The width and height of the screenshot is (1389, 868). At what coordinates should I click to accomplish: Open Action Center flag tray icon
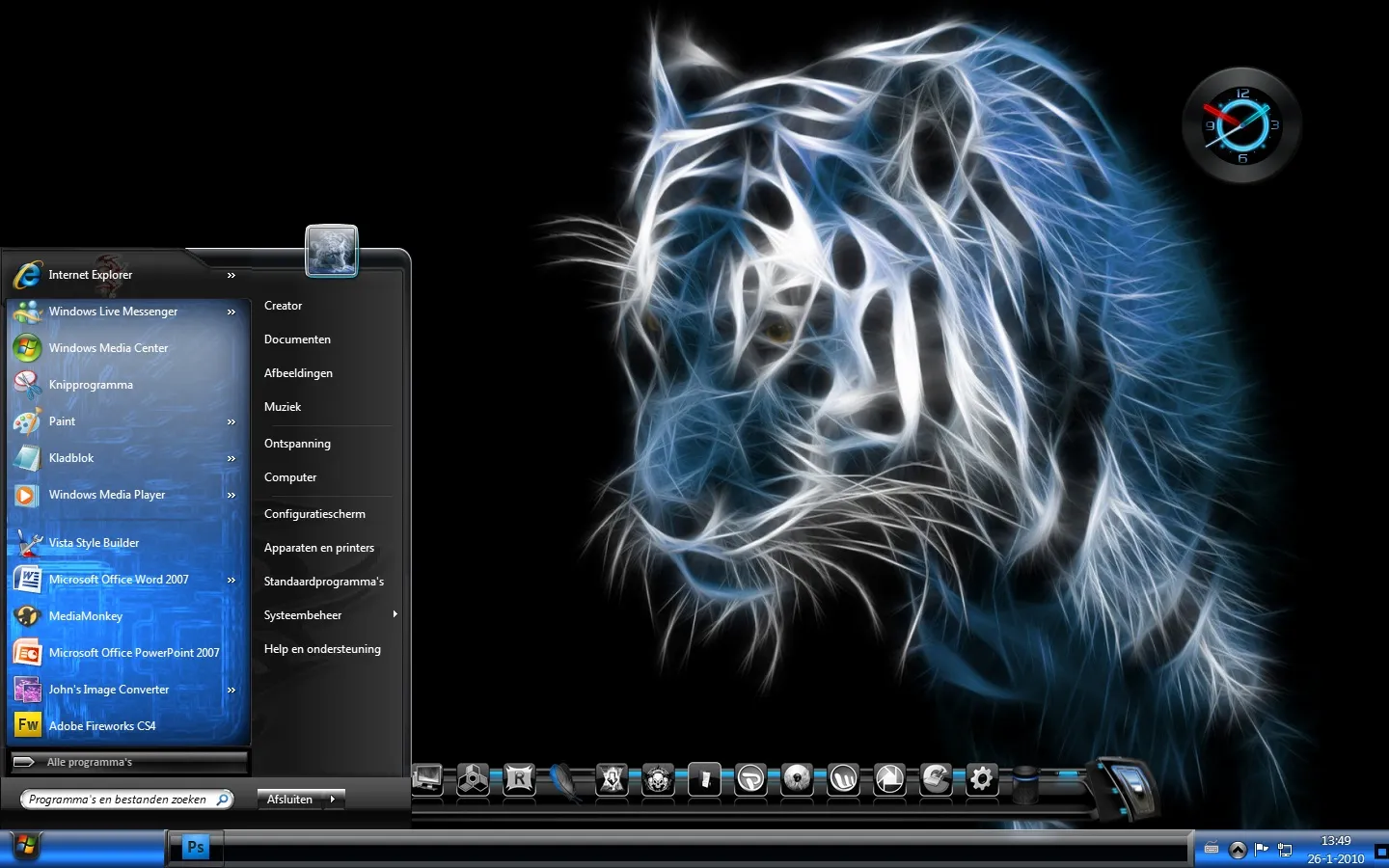coord(1261,850)
